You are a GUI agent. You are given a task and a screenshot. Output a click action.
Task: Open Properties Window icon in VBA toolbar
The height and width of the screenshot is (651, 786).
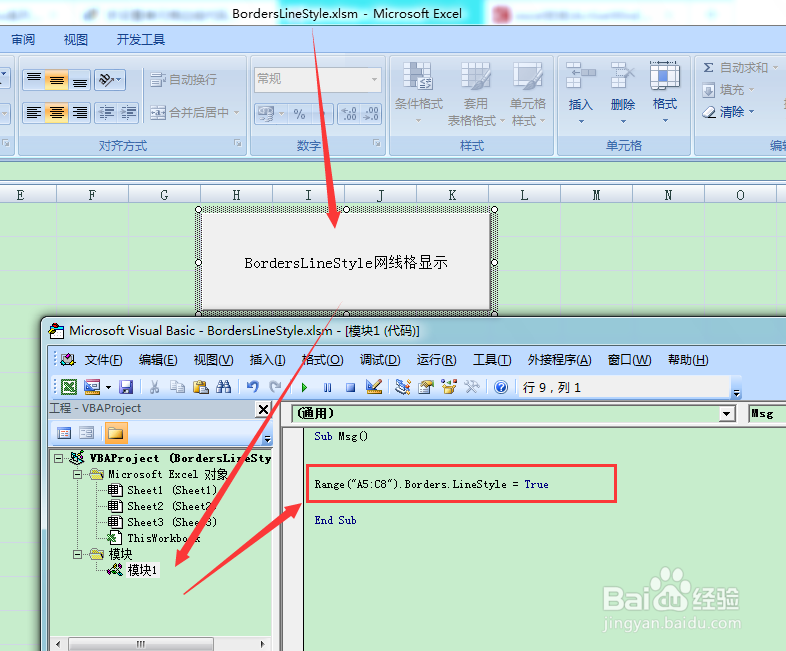426,387
